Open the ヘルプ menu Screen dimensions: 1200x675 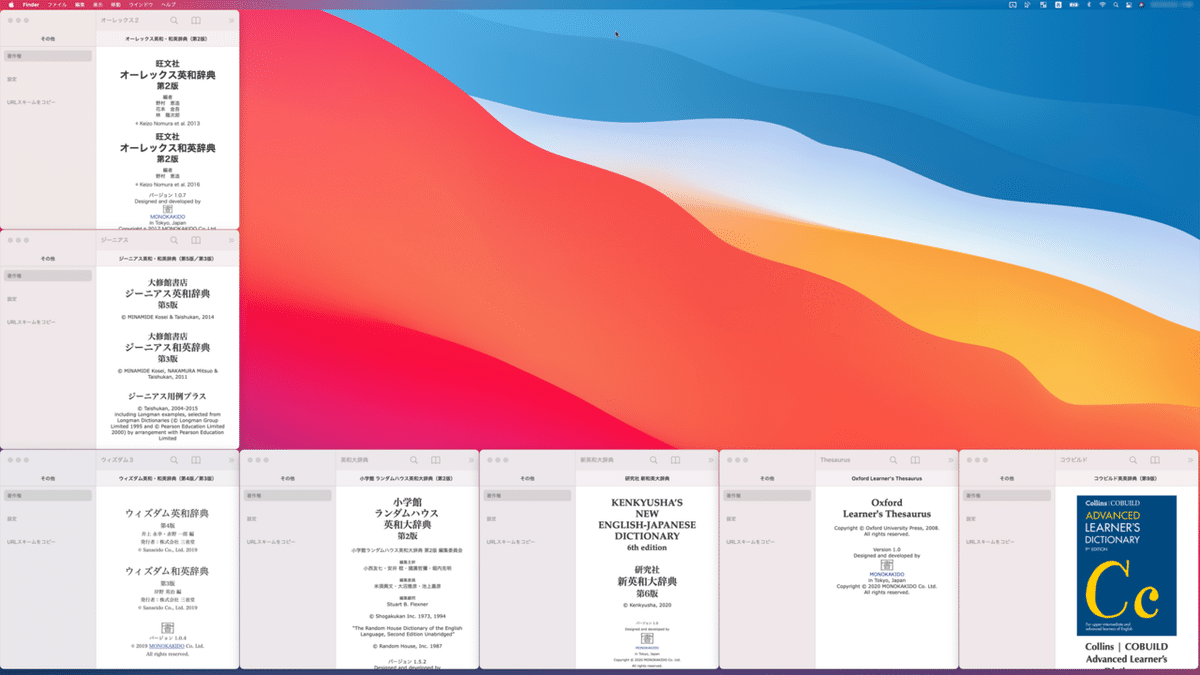(x=169, y=5)
